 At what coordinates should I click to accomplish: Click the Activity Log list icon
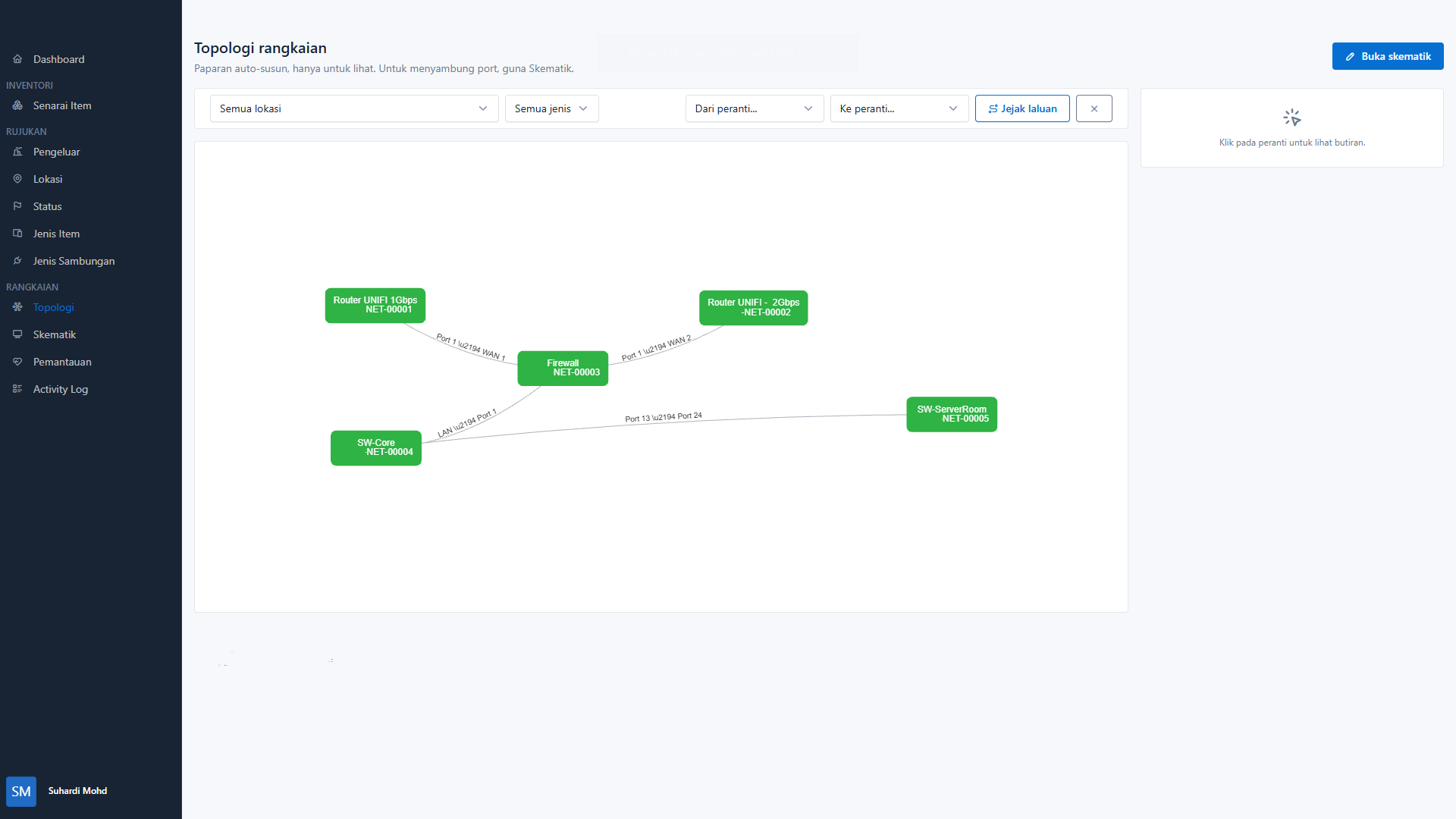17,389
